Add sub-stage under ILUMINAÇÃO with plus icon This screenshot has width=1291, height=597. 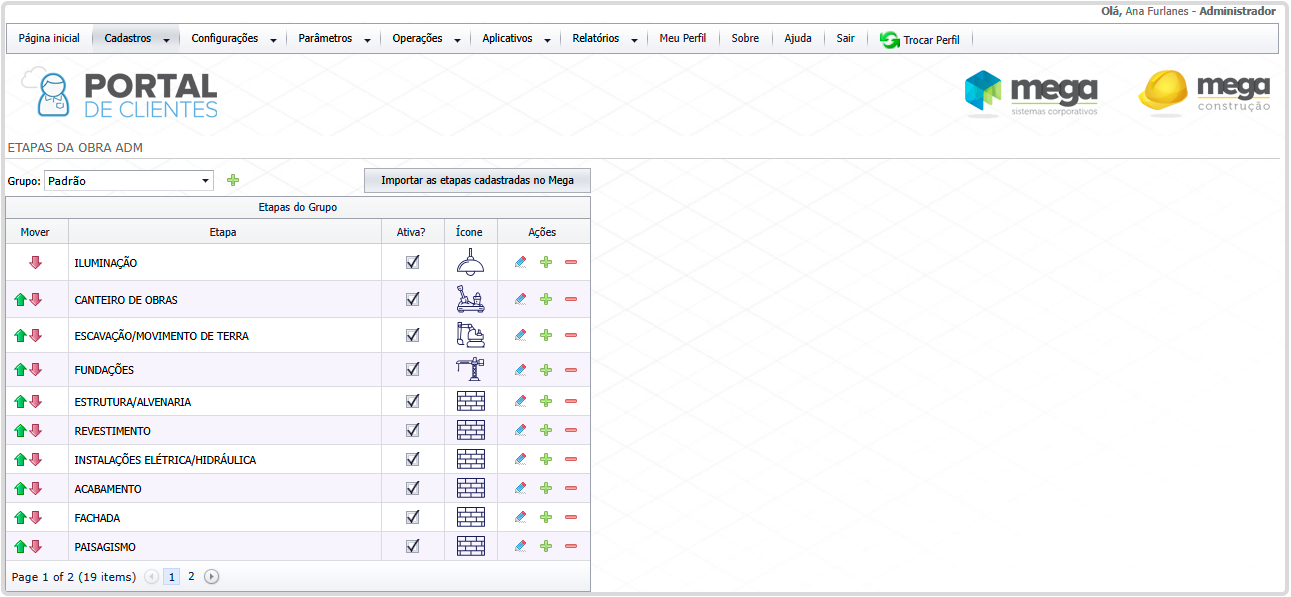click(x=546, y=262)
